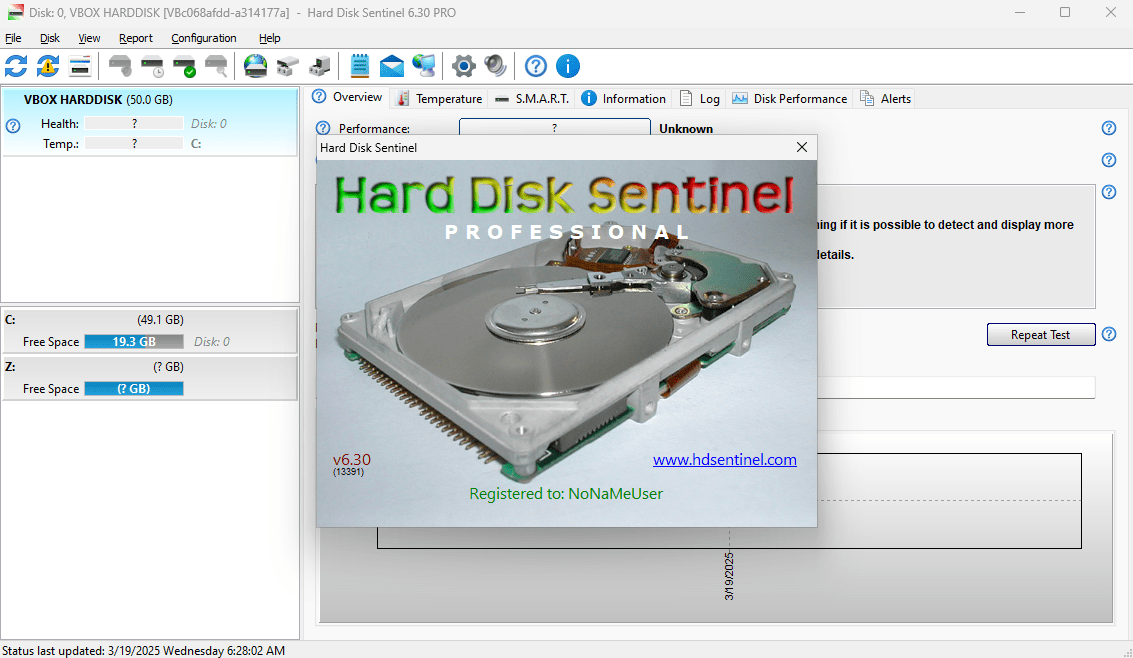Switch to the Disk Performance tab

pyautogui.click(x=790, y=98)
